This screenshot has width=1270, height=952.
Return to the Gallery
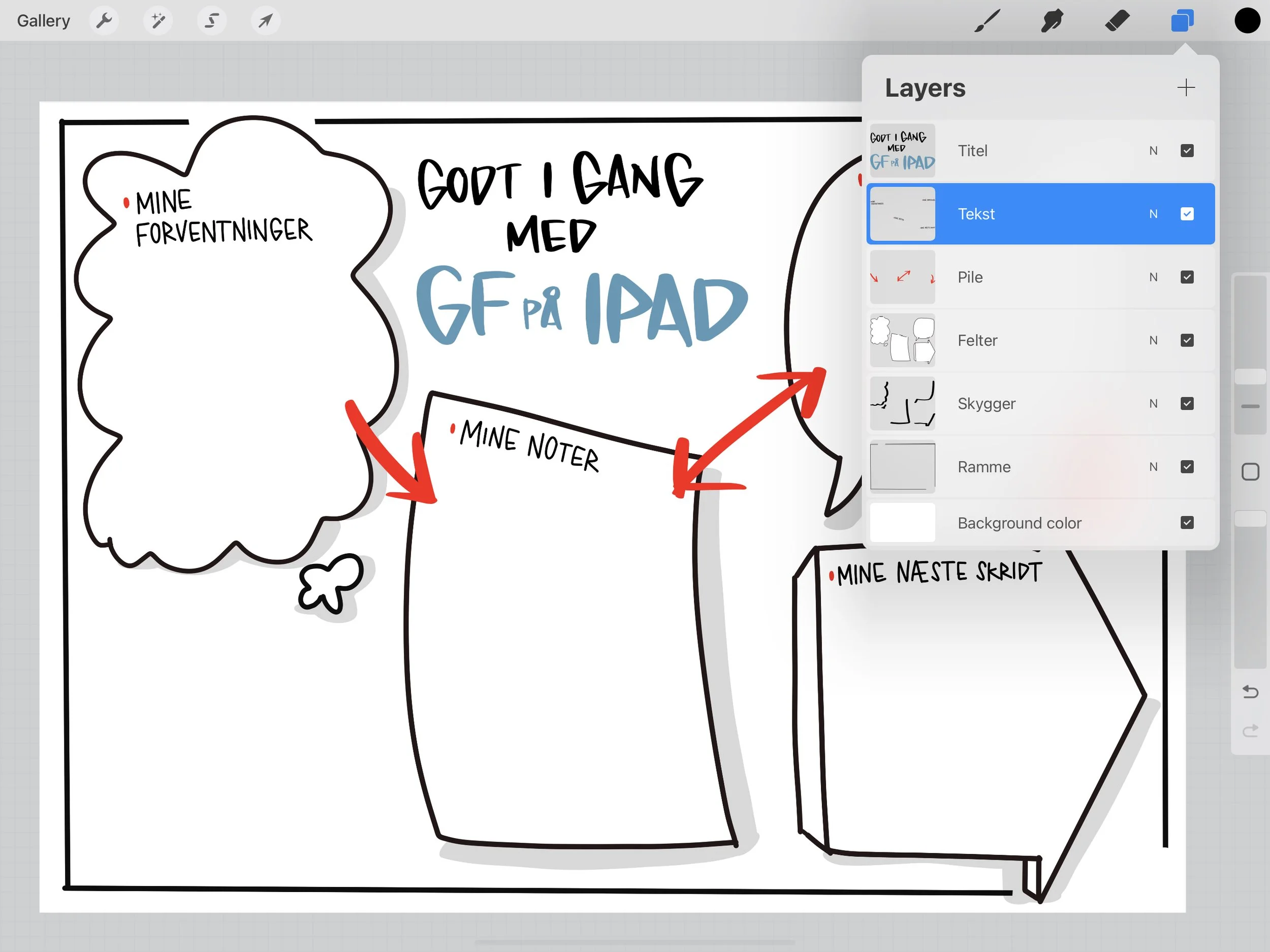43,21
